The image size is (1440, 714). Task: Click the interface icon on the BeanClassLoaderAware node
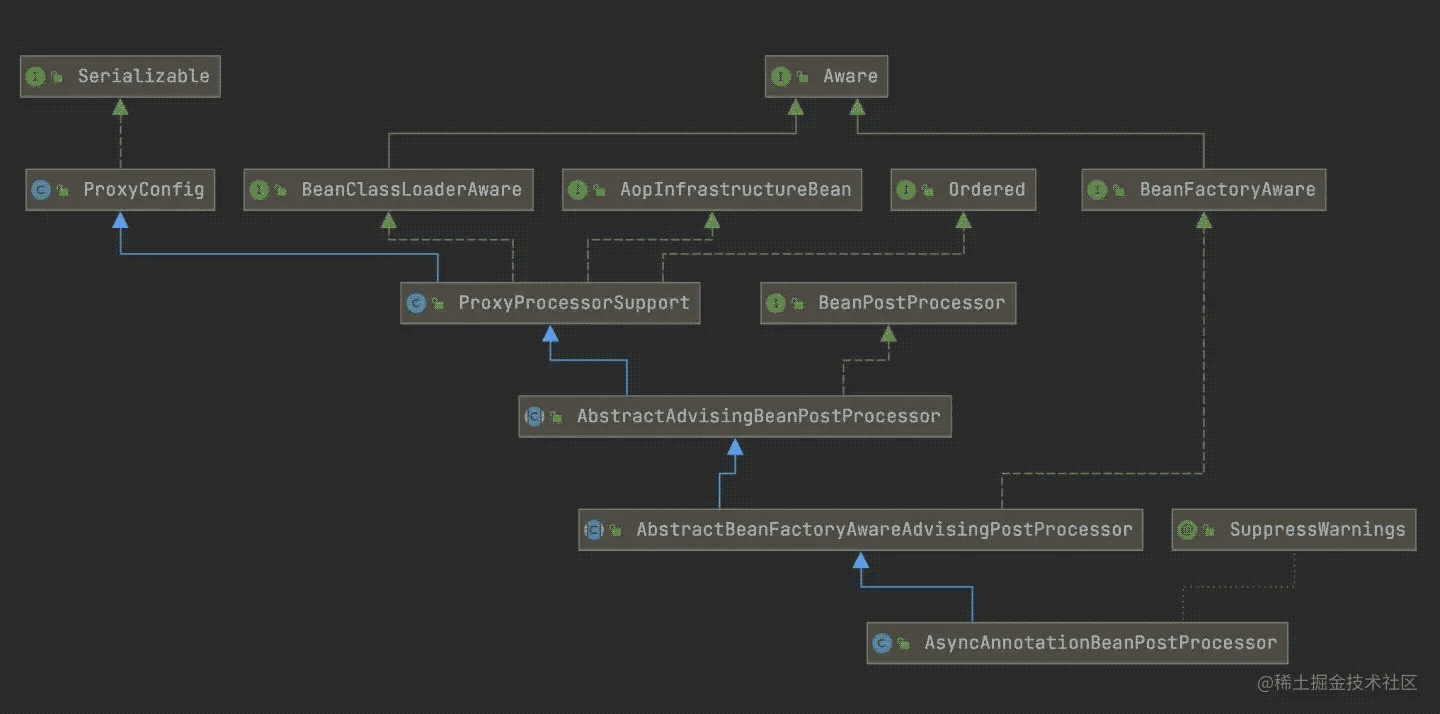pos(260,189)
